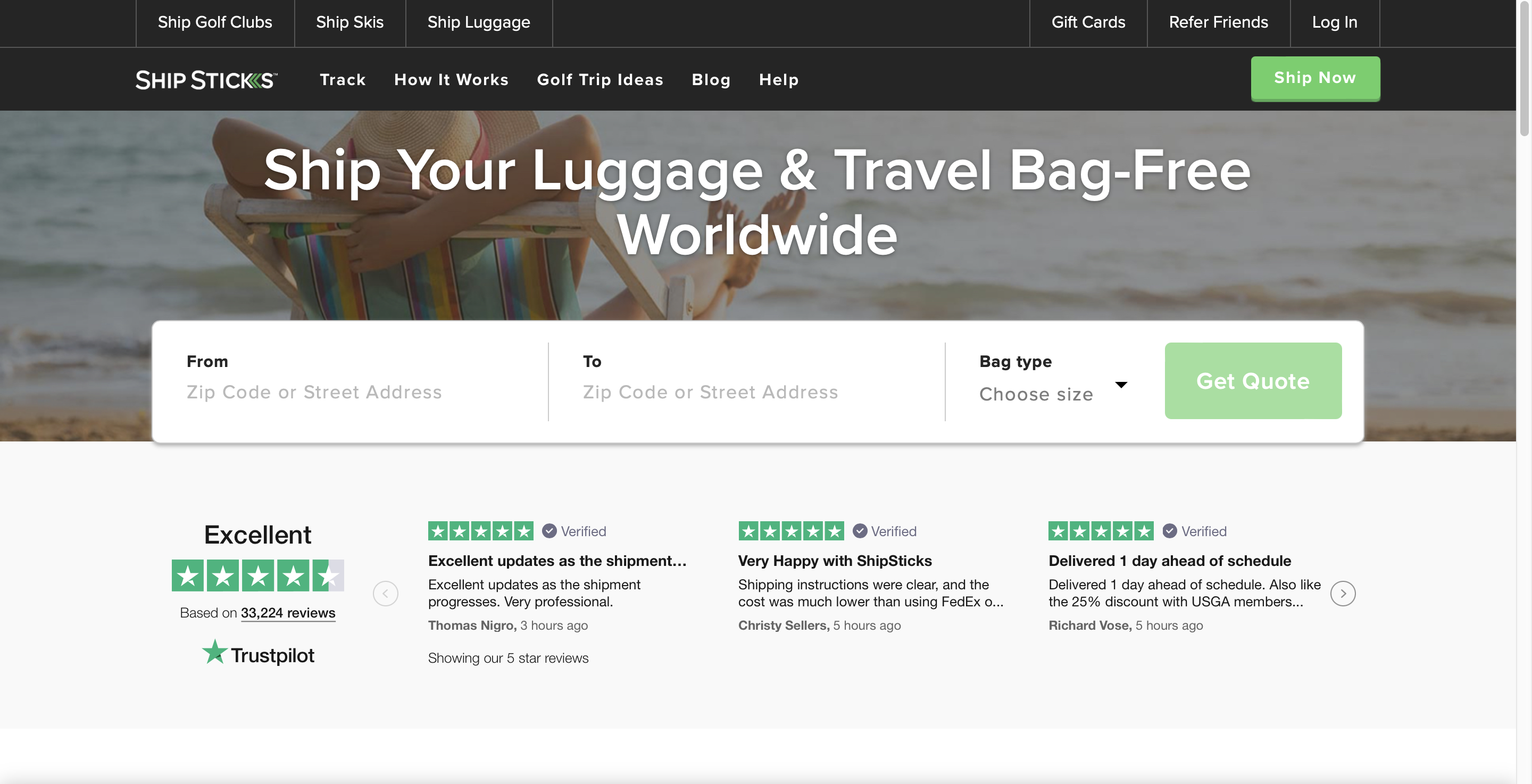The image size is (1532, 784).
Task: Click the Verified badge on Richard Vose's review
Action: [1194, 531]
